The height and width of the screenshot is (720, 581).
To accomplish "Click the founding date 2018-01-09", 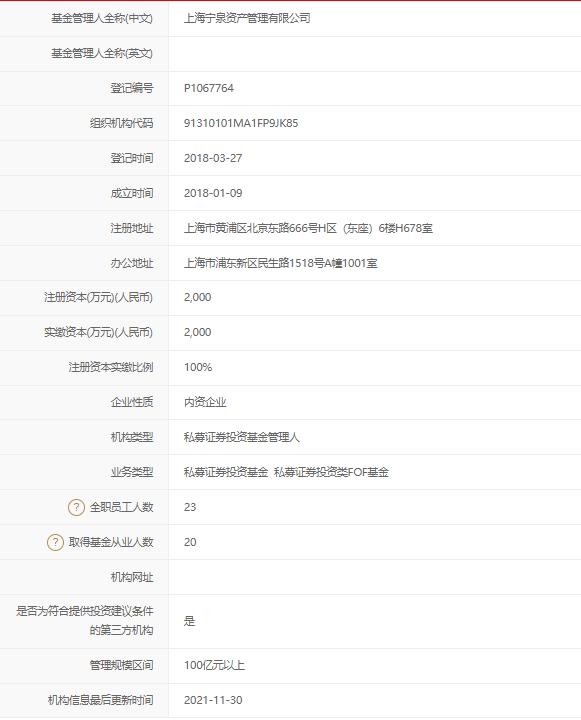I will pos(213,193).
